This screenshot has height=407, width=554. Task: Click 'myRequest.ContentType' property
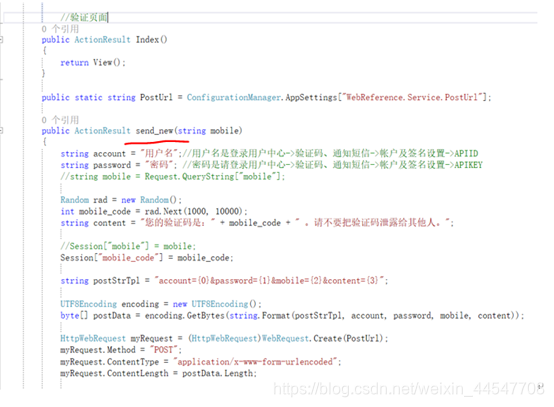(x=110, y=362)
